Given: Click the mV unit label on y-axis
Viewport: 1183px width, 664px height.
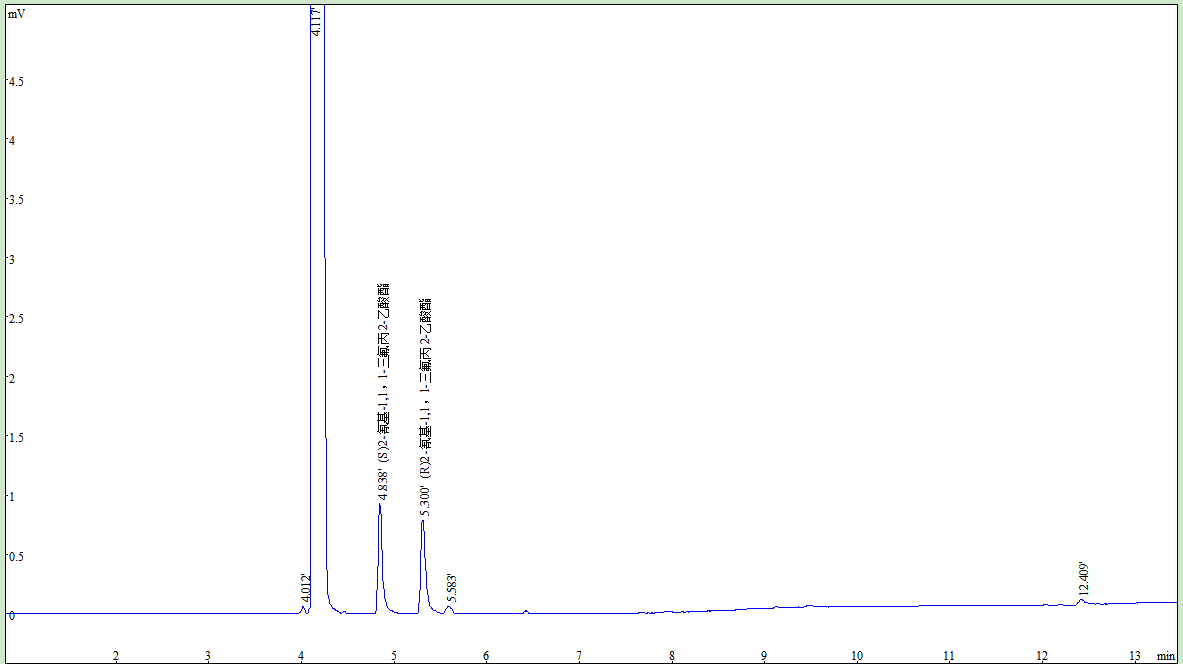Looking at the screenshot, I should 17,14.
